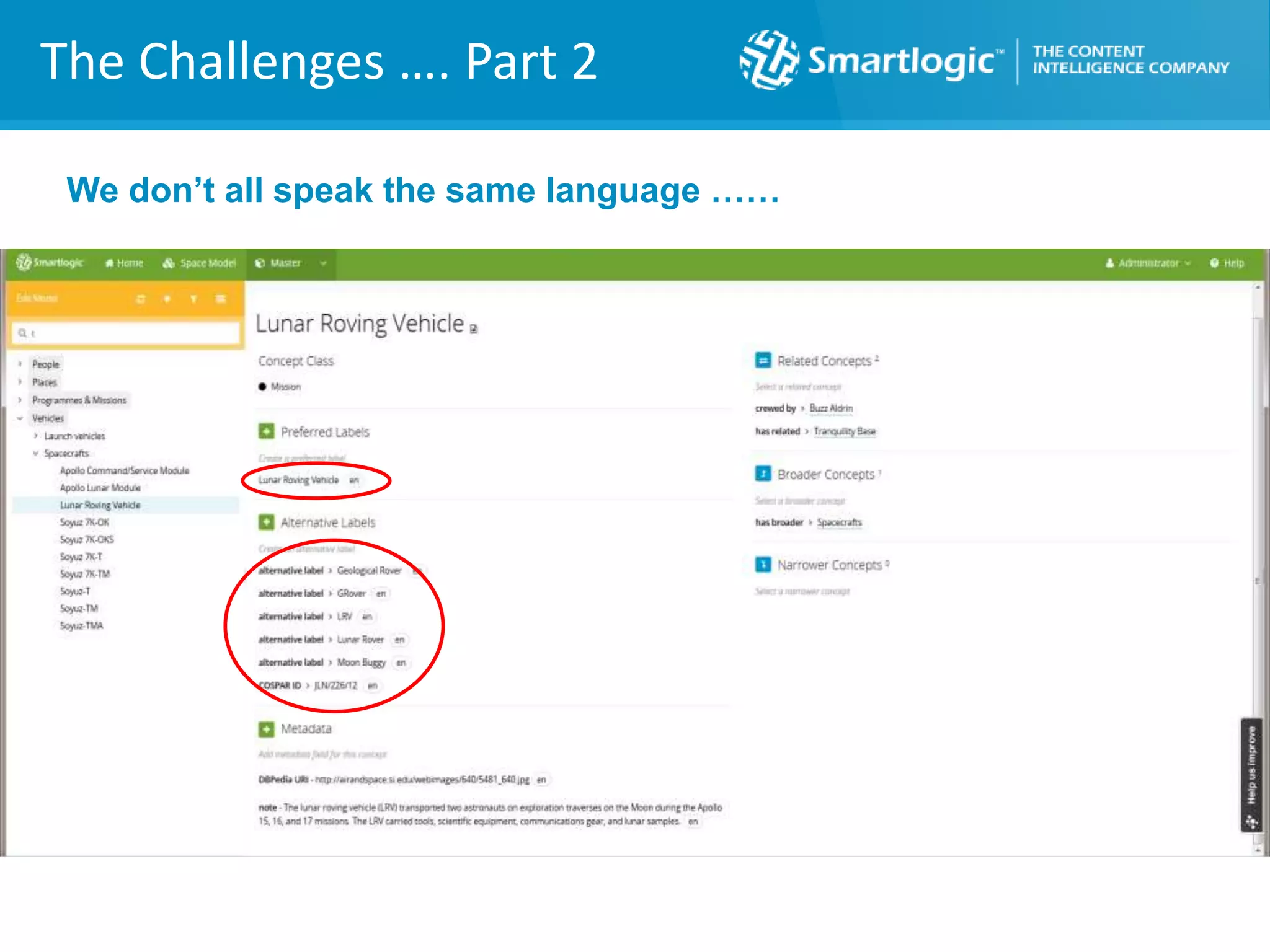Select Apollo Lunar Module in tree
1270x952 pixels.
point(100,488)
